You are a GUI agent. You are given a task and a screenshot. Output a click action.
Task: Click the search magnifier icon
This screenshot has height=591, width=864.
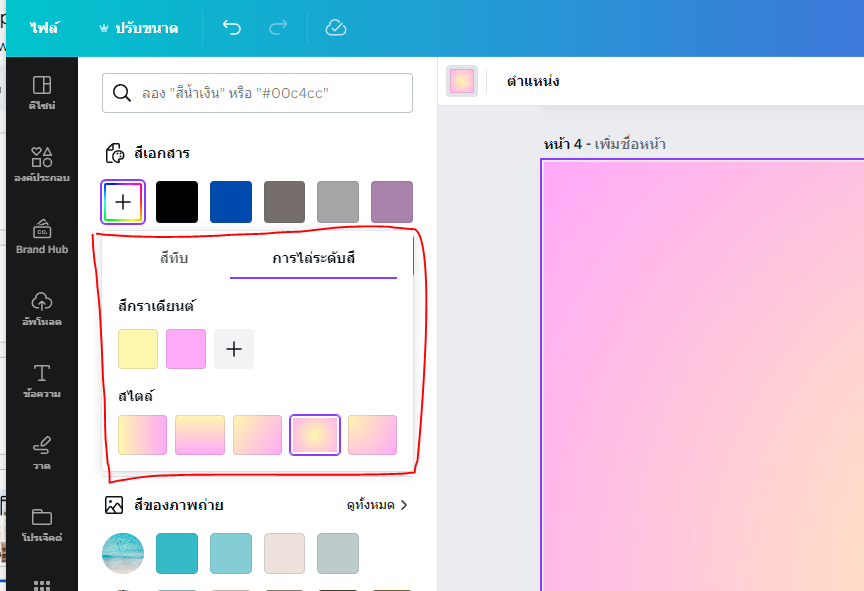pos(122,93)
